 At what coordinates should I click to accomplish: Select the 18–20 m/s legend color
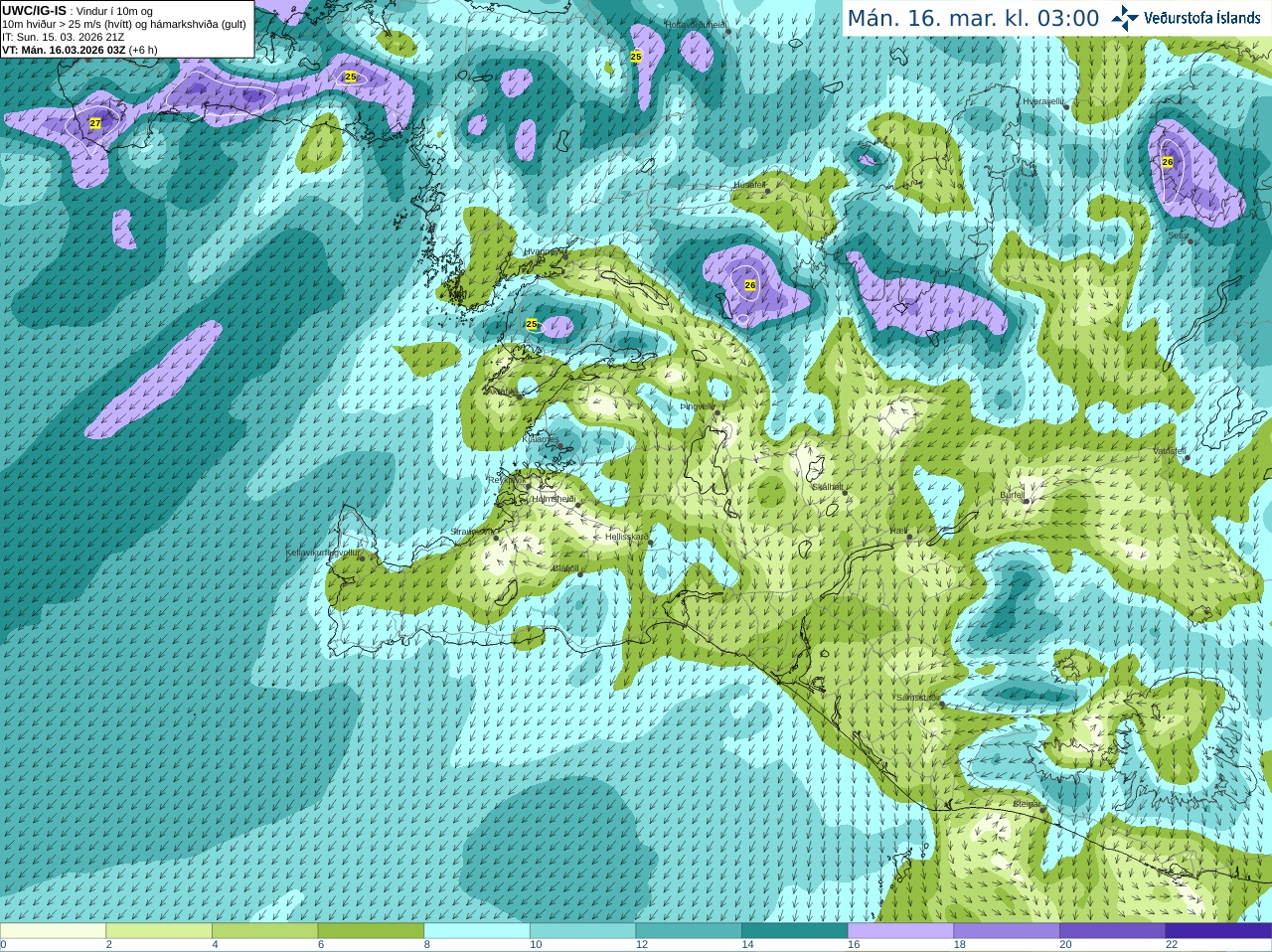pyautogui.click(x=1007, y=931)
